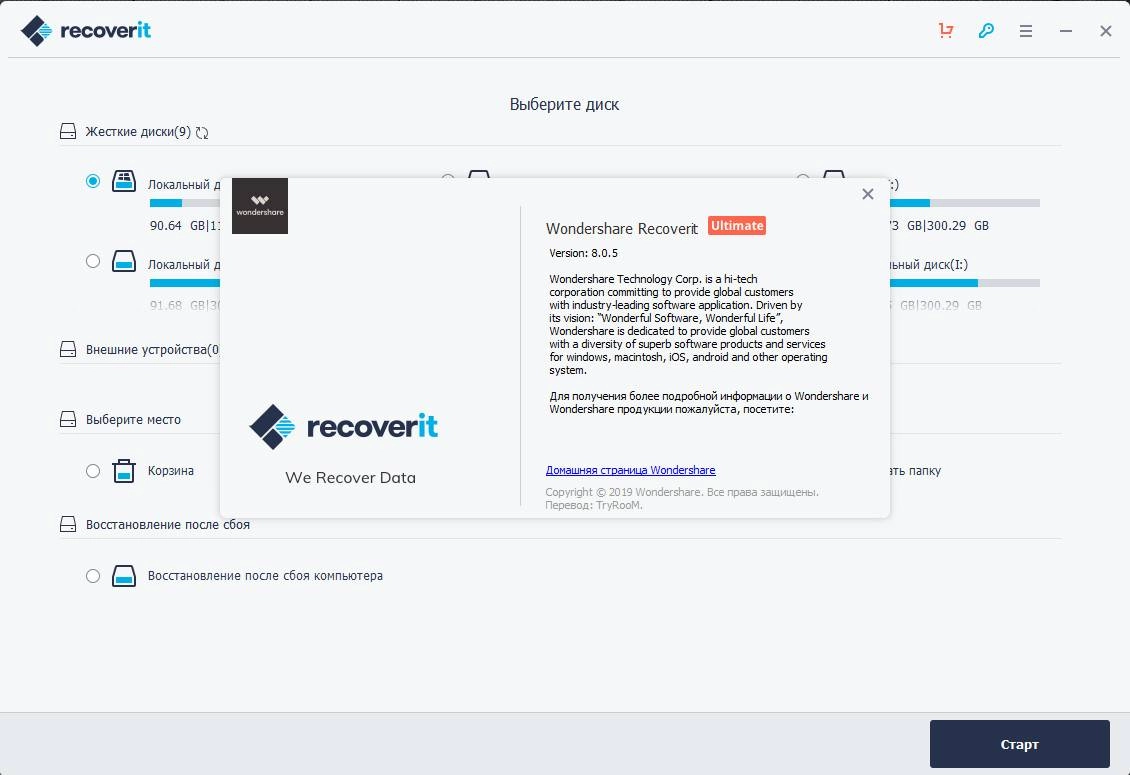
Task: Click 'Перевод: TryRooM.' text
Action: point(594,505)
